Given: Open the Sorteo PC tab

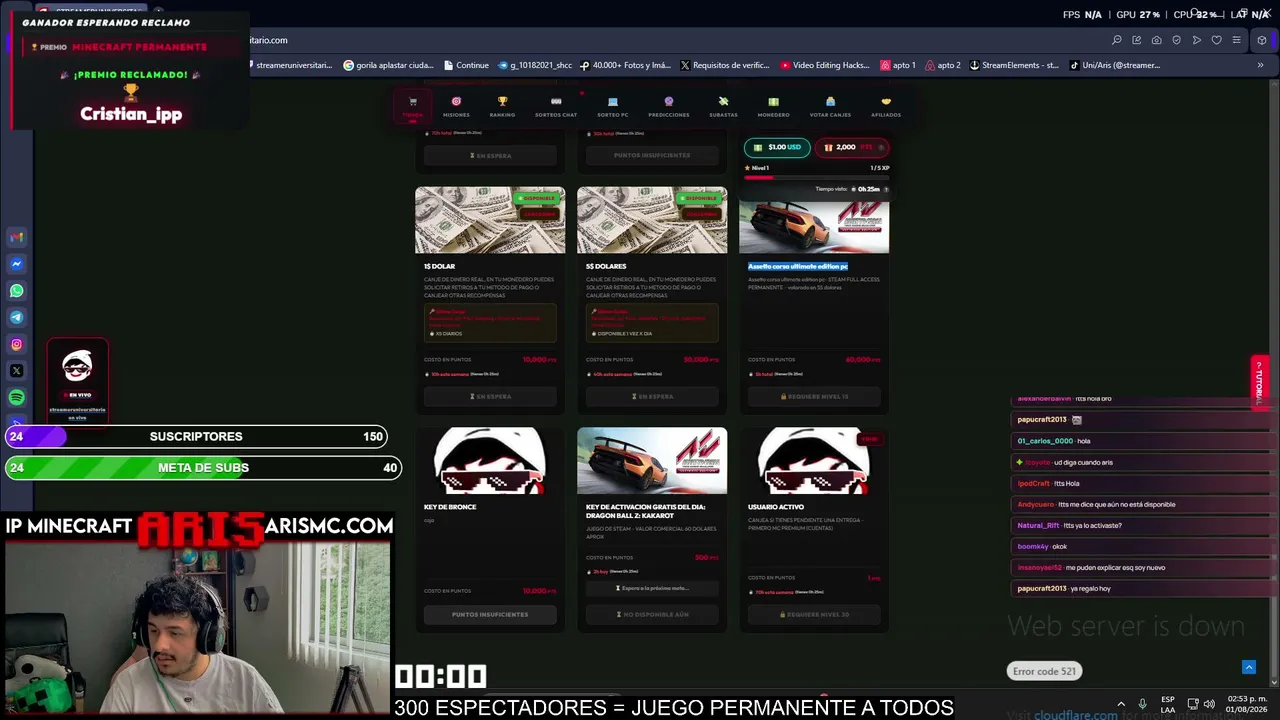Looking at the screenshot, I should coord(613,106).
